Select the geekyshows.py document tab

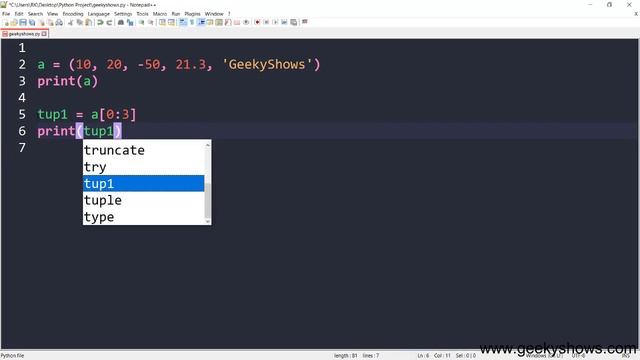[x=24, y=34]
